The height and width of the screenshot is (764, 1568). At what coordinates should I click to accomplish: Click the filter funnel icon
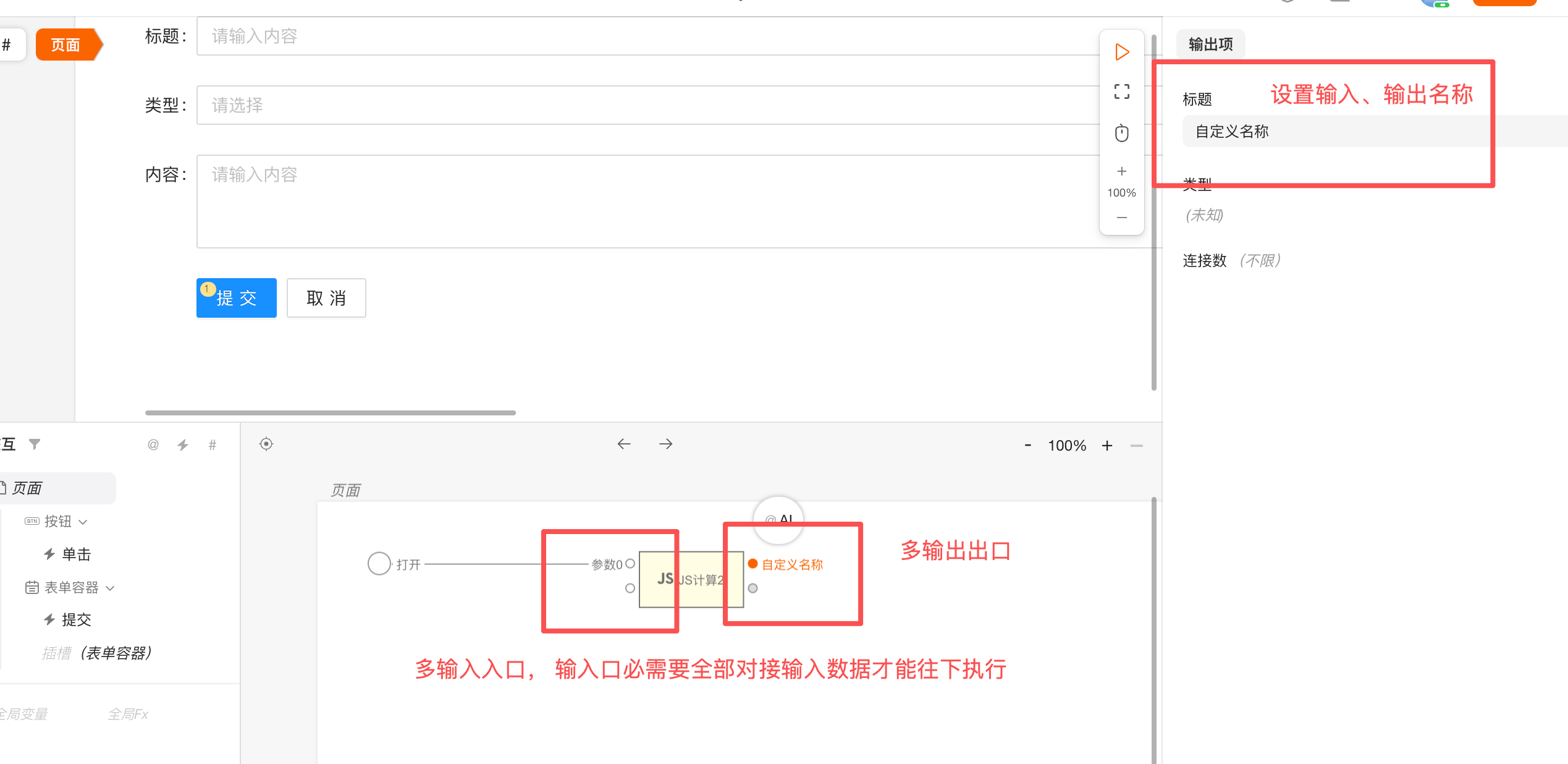(35, 444)
